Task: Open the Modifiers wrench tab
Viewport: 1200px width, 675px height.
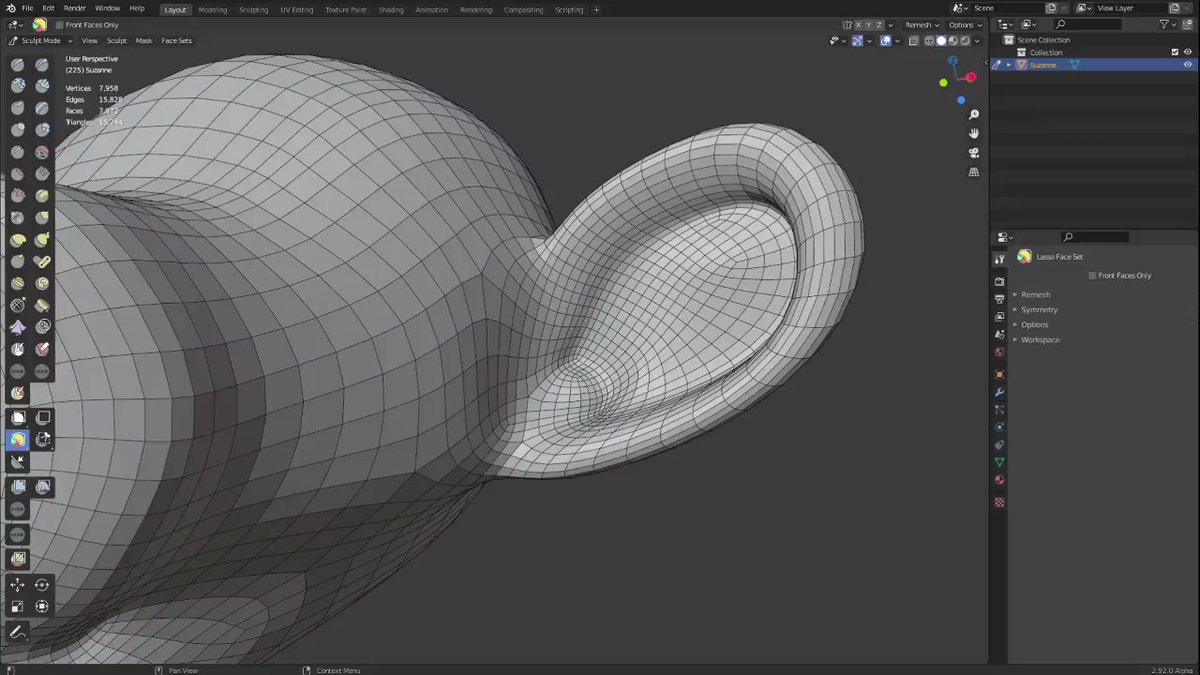Action: tap(999, 392)
